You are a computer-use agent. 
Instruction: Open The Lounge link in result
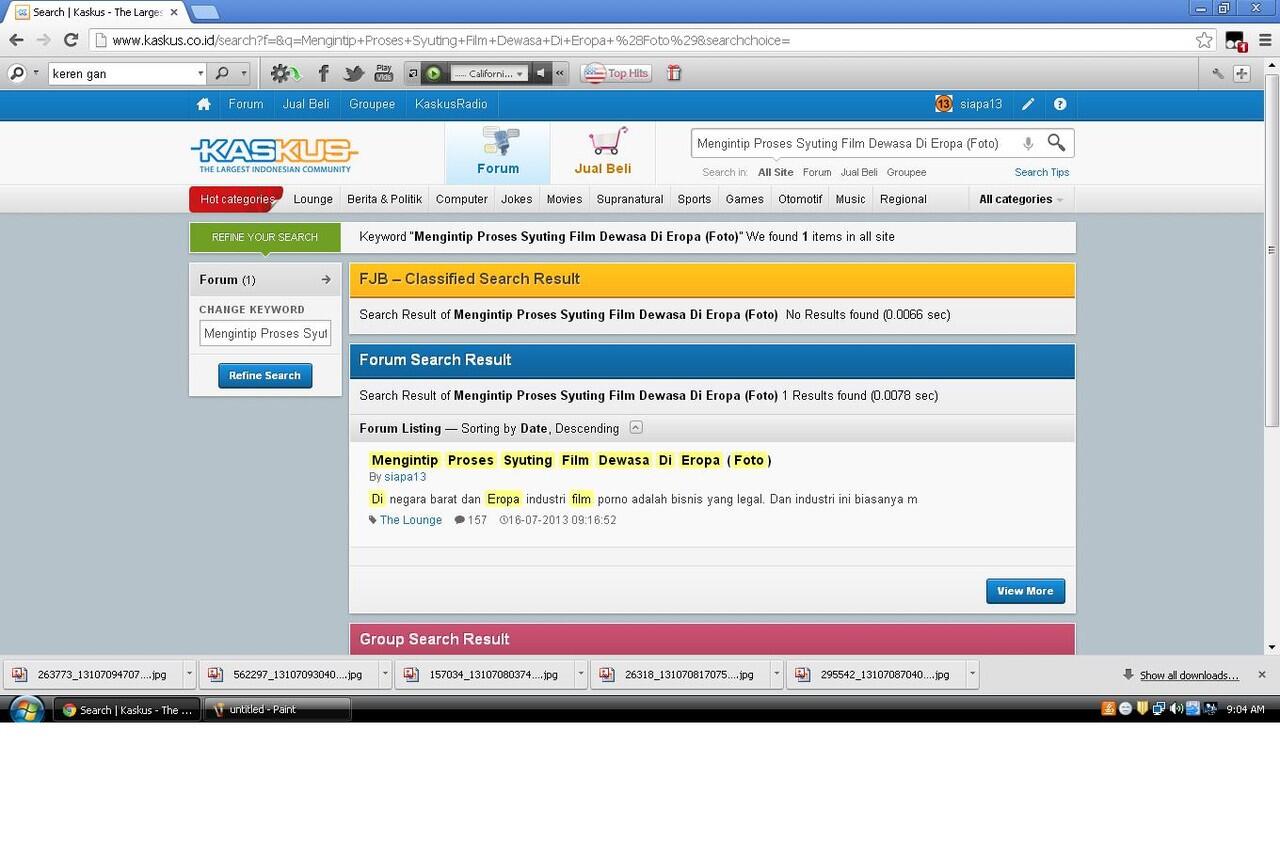pos(411,520)
